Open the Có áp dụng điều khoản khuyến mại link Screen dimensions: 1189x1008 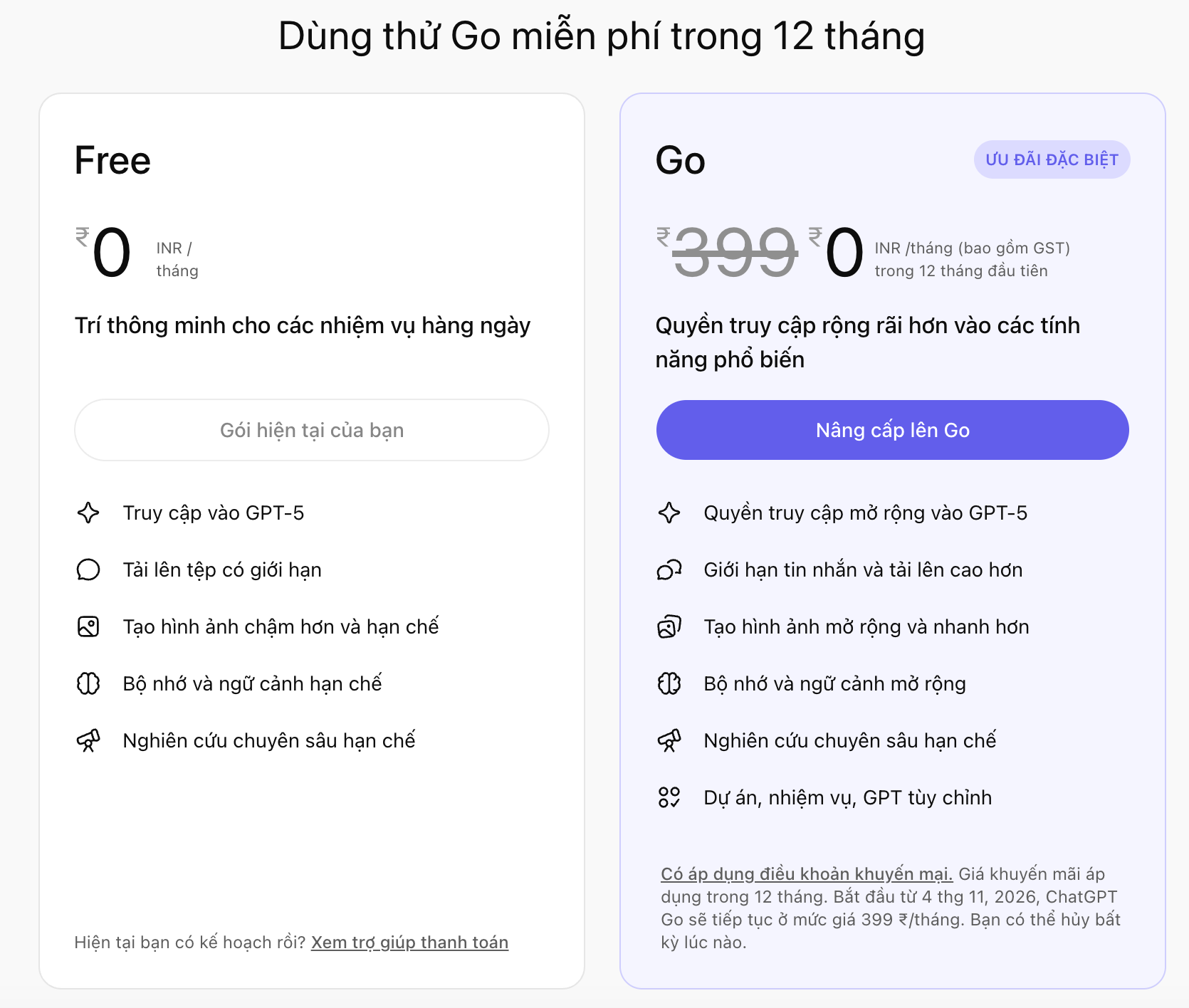807,874
